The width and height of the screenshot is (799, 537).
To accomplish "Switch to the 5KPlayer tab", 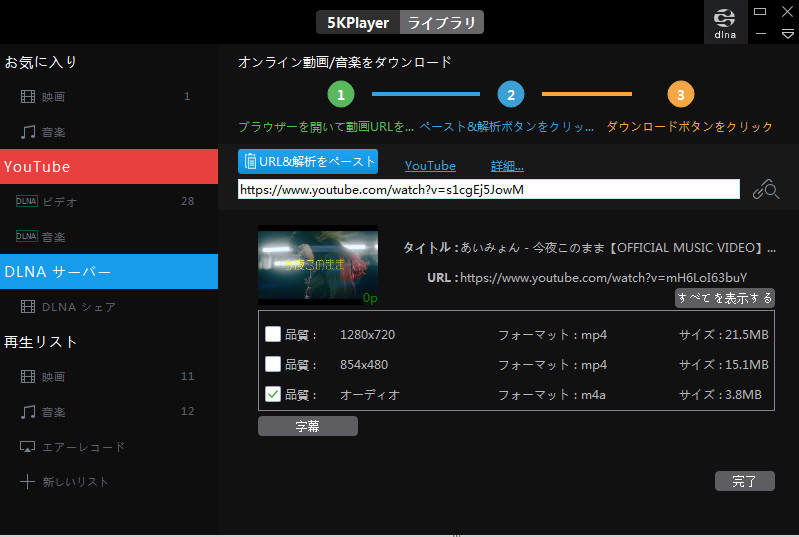I will 358,23.
